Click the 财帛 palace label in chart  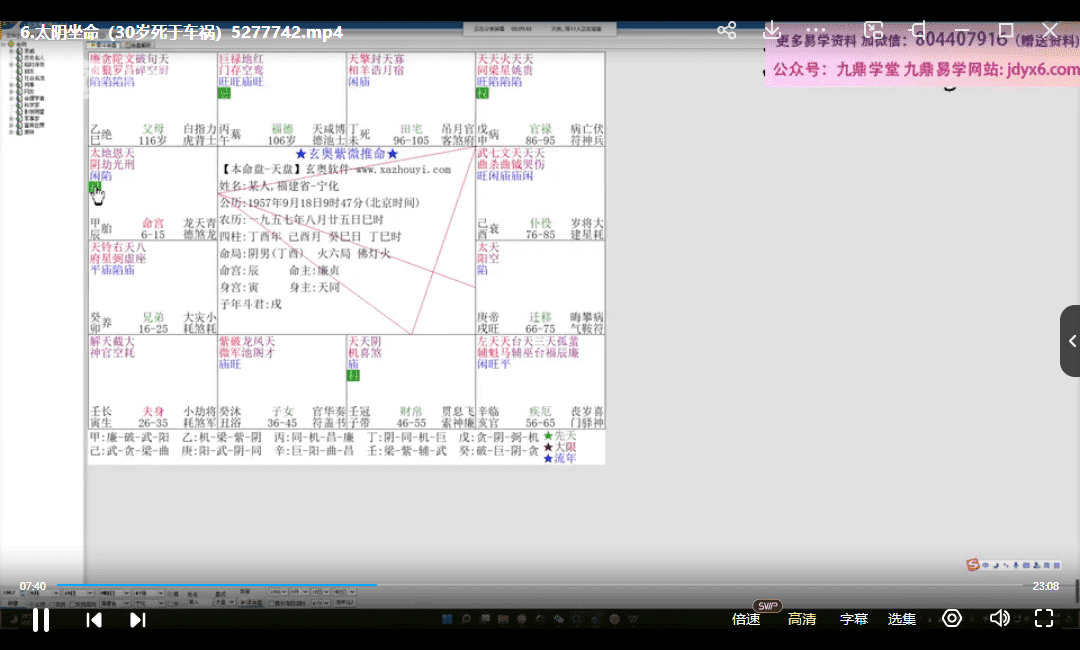tap(411, 411)
